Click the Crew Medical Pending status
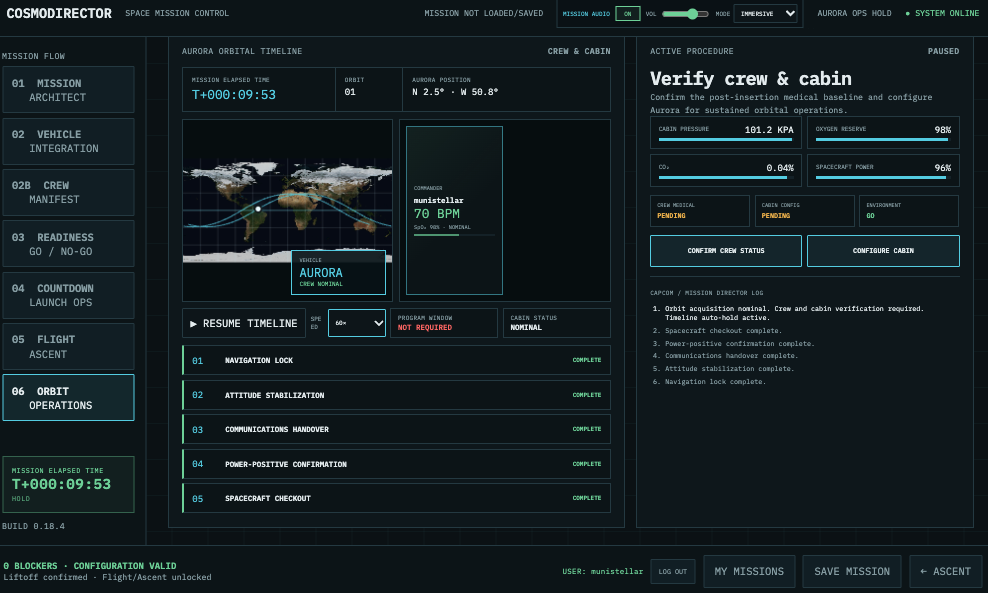Viewport: 988px width, 593px height. coord(700,210)
